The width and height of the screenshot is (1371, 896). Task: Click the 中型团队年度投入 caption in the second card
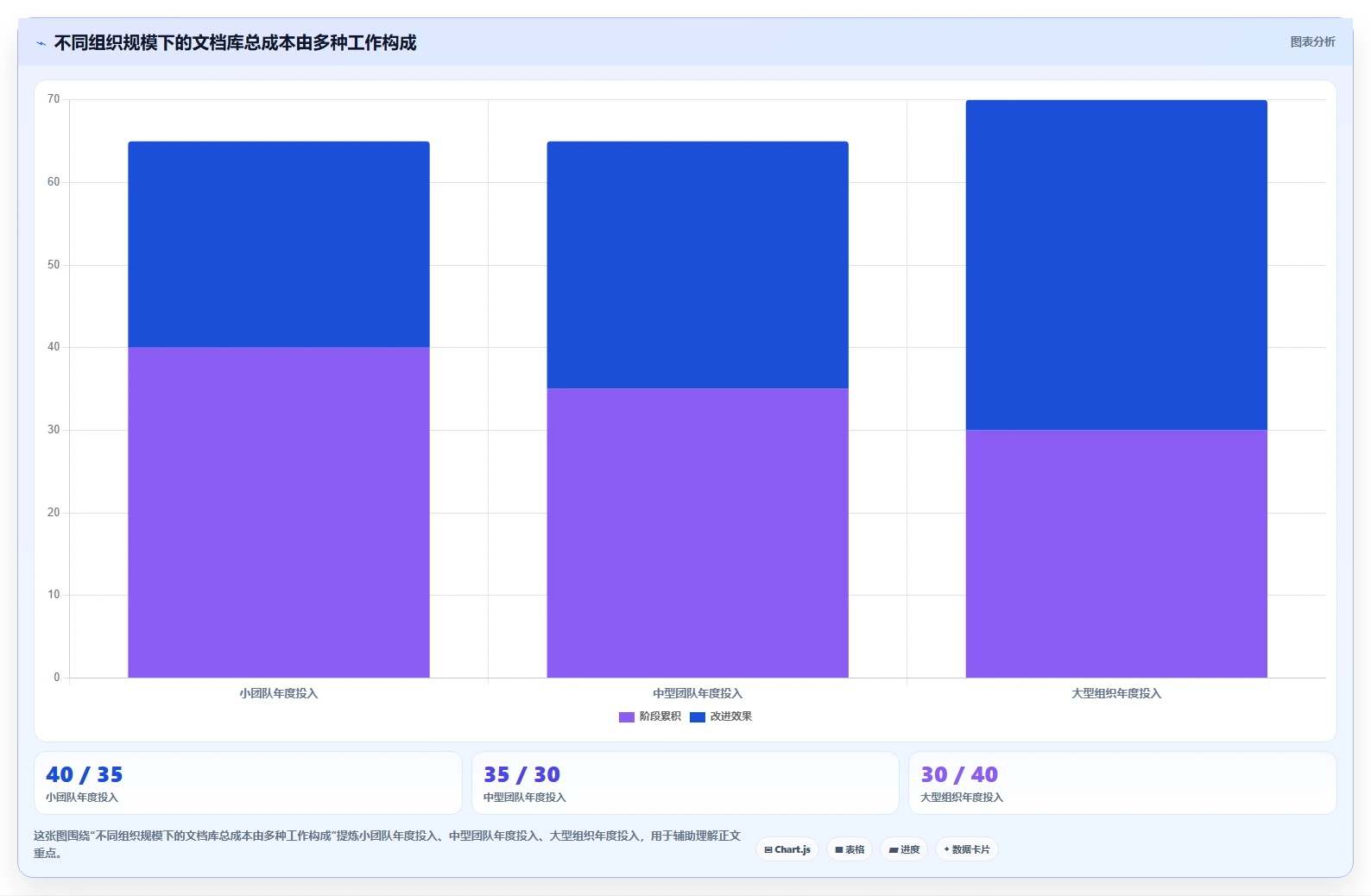525,798
